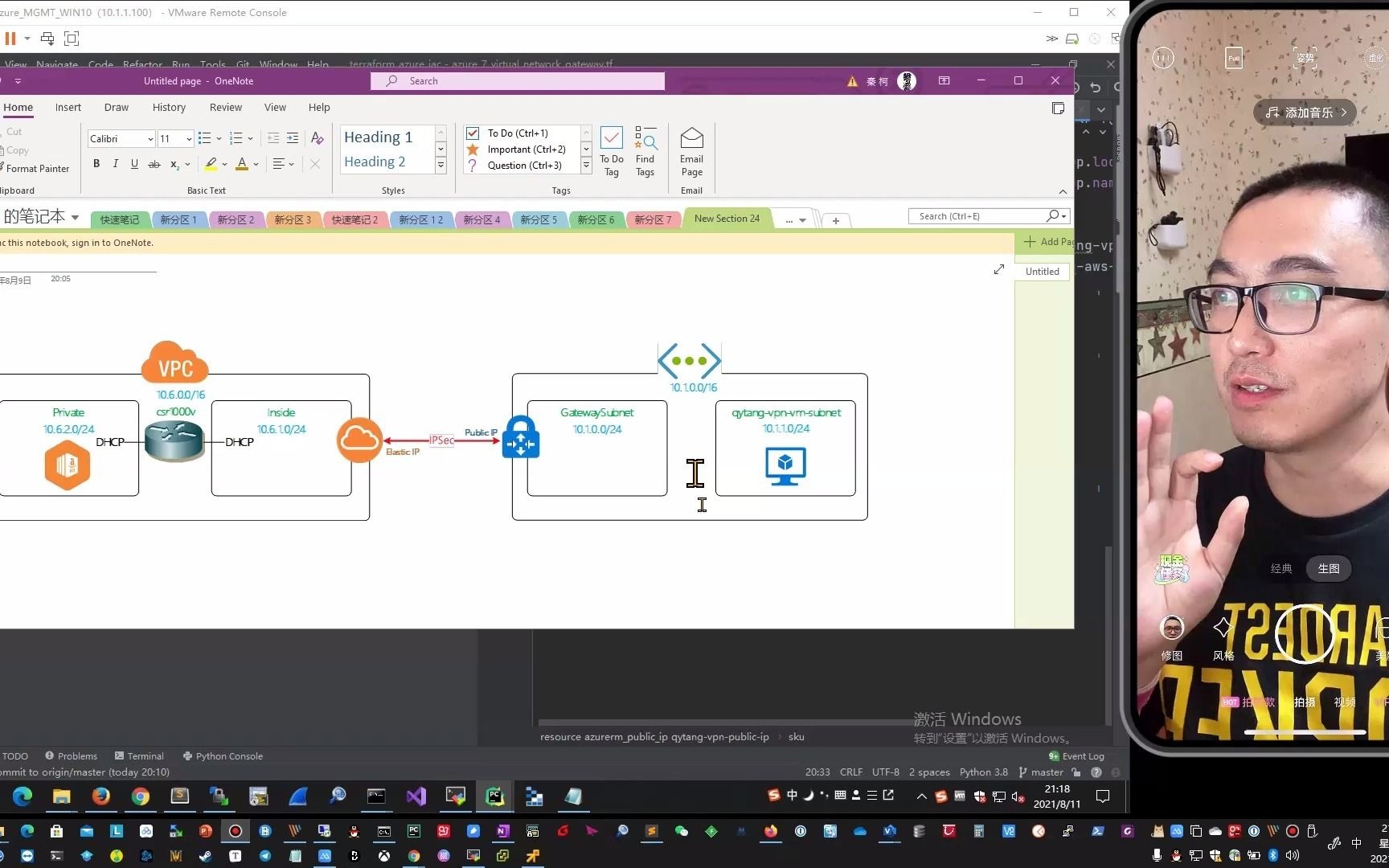This screenshot has width=1389, height=868.
Task: Open section tab 新分区 1
Action: pos(178,219)
